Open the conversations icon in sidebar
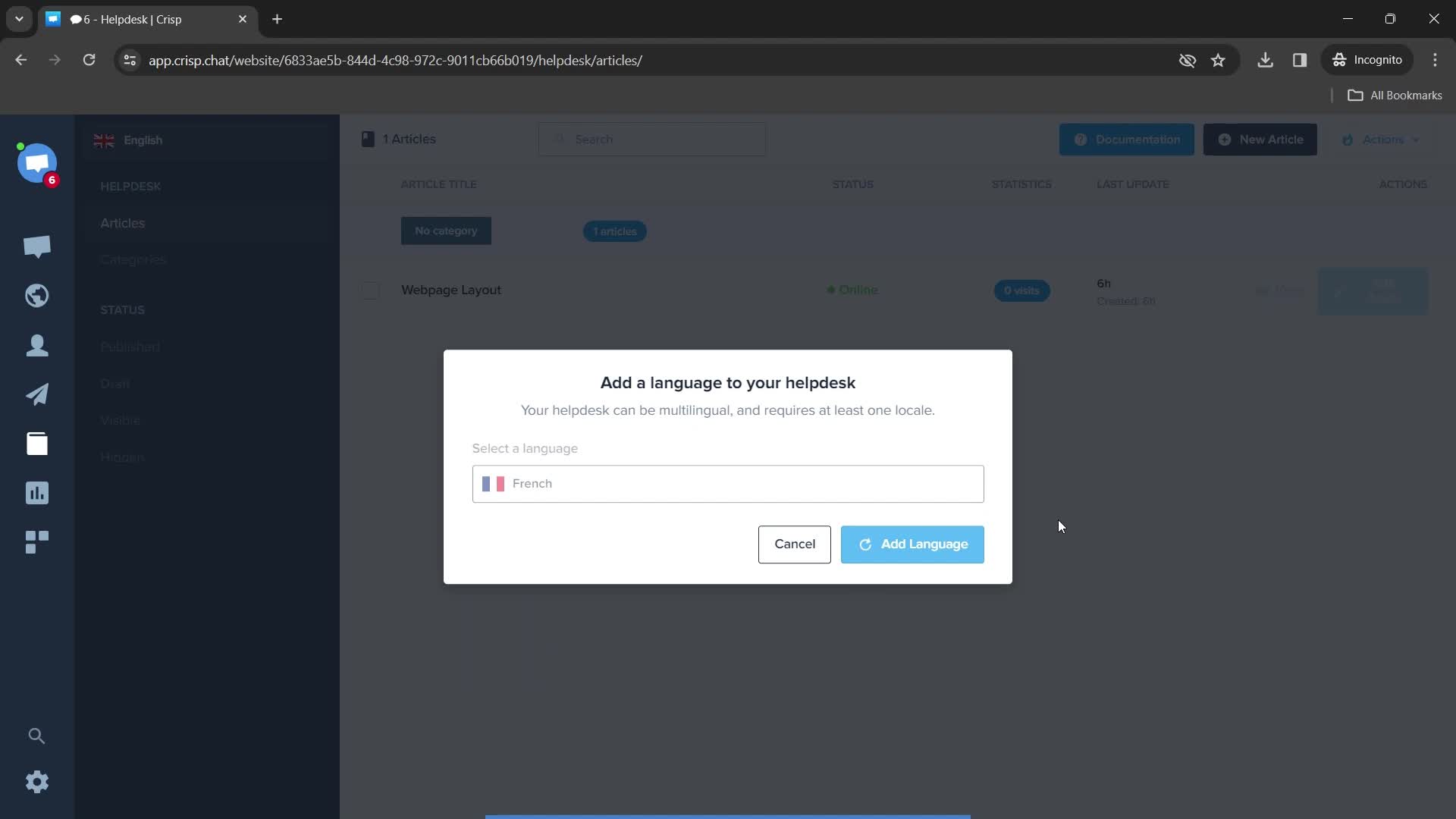Screen dimensions: 1456x819 pos(37,246)
